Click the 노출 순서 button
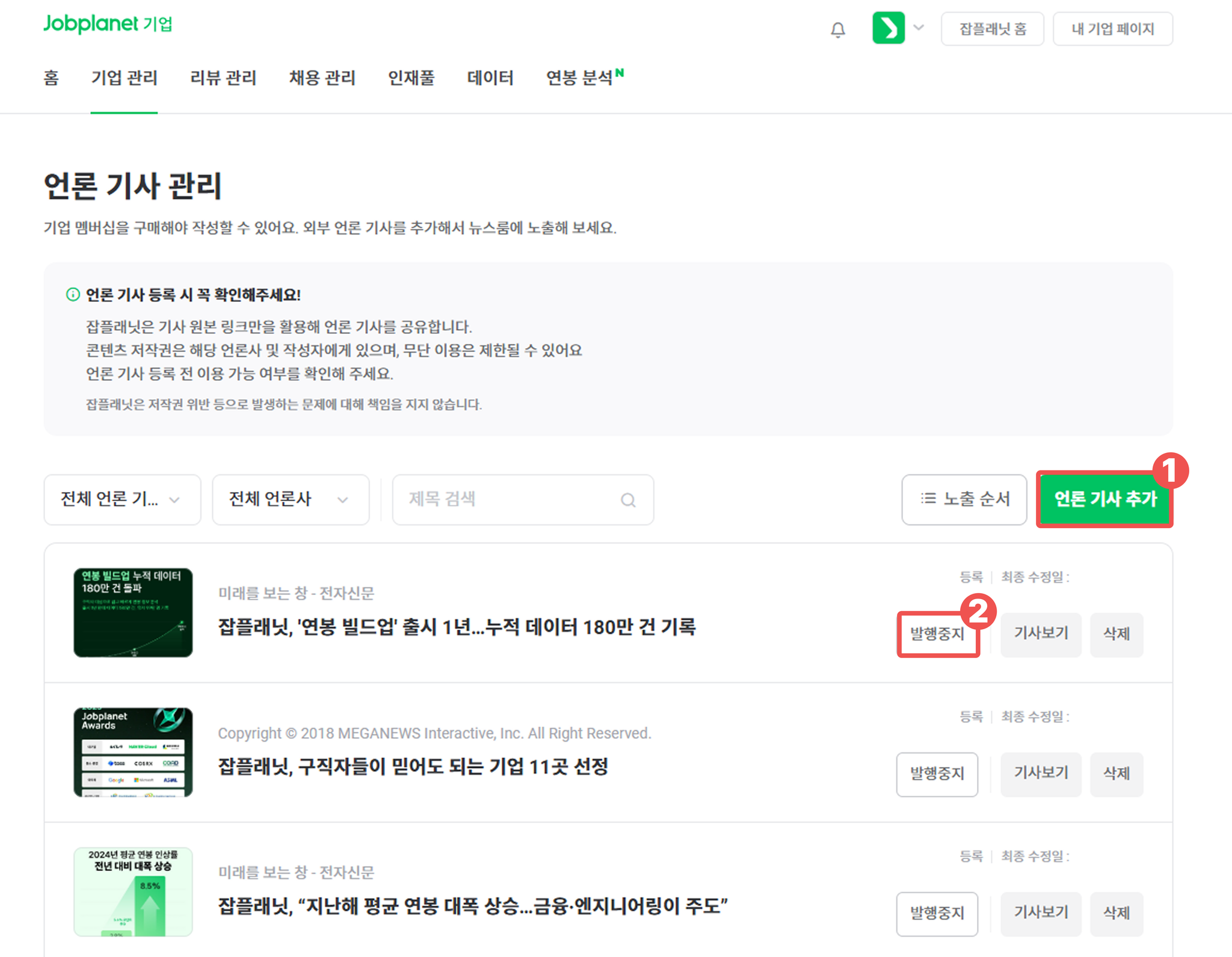1232x957 pixels. click(964, 499)
